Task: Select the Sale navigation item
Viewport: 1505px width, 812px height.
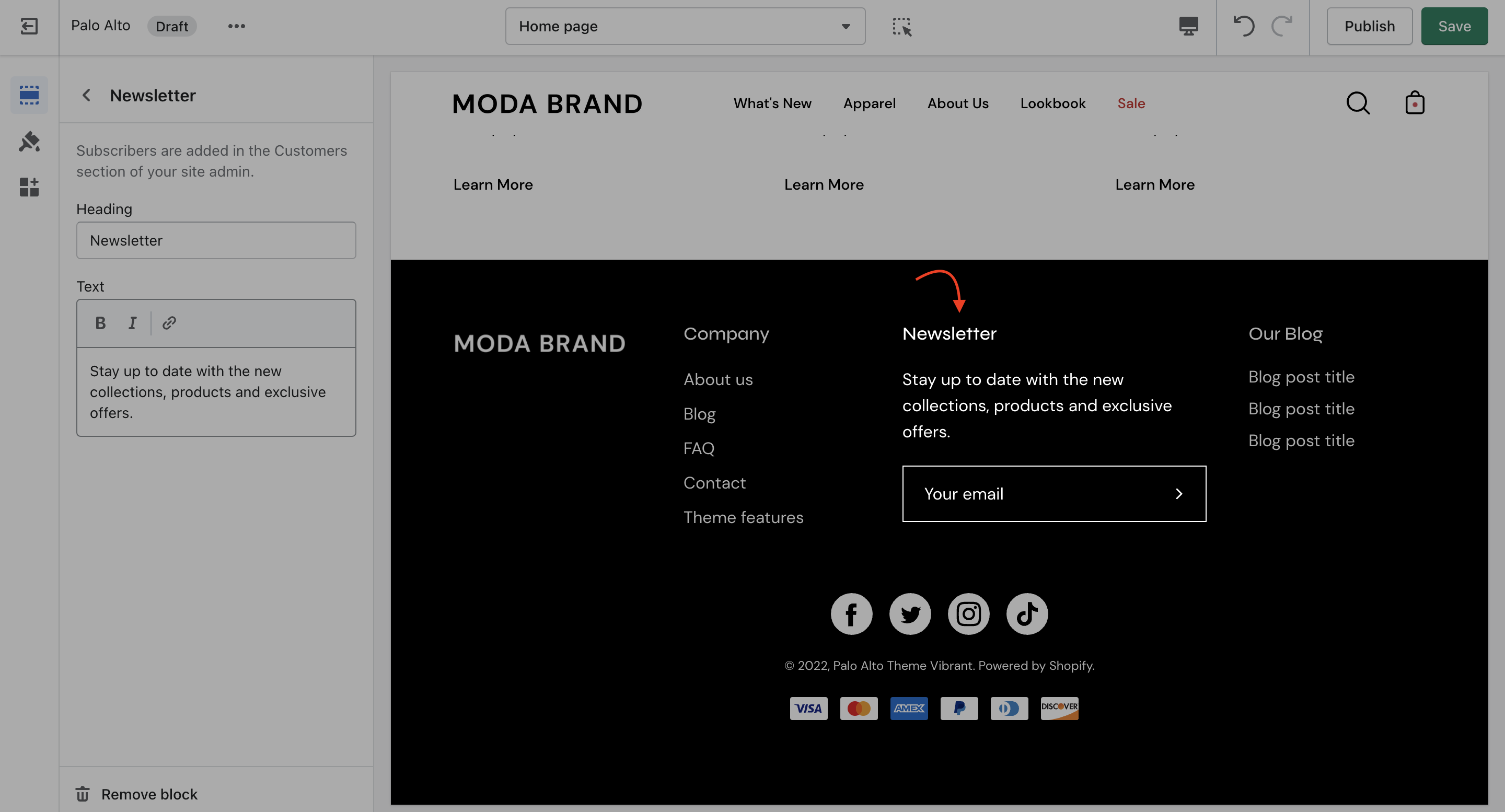Action: (1131, 103)
